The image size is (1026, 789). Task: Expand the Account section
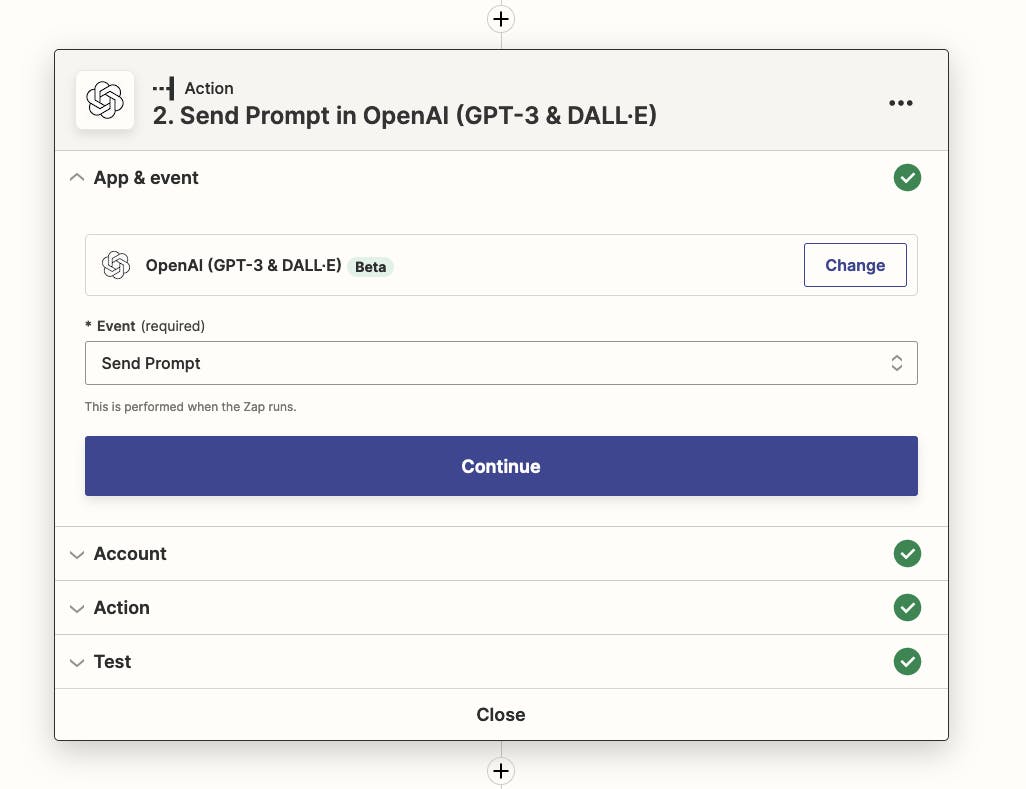coord(77,554)
